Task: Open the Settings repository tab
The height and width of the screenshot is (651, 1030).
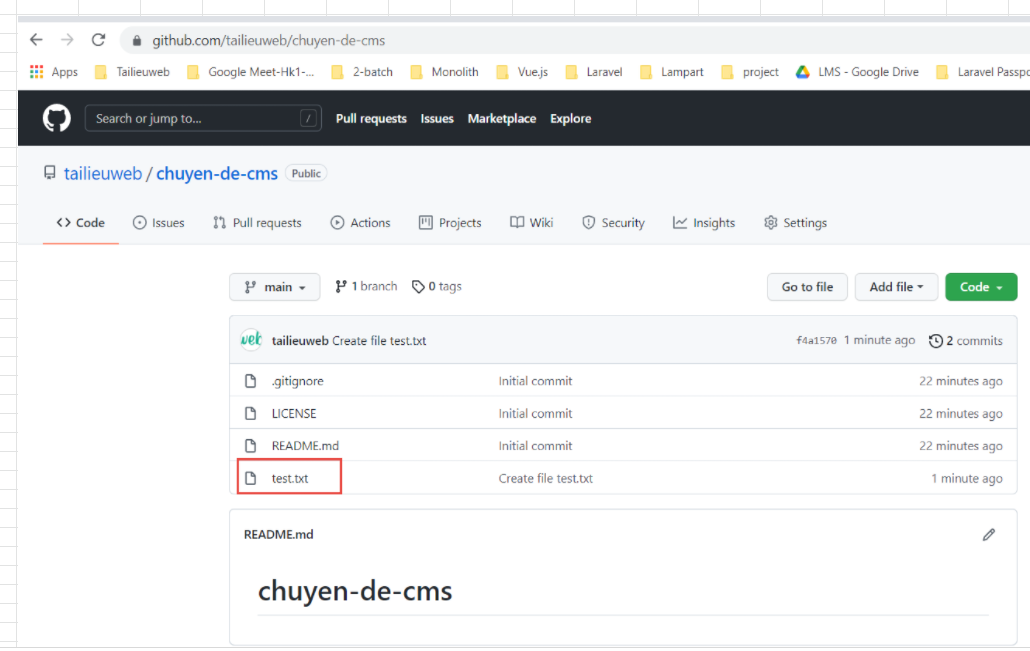Action: (795, 223)
